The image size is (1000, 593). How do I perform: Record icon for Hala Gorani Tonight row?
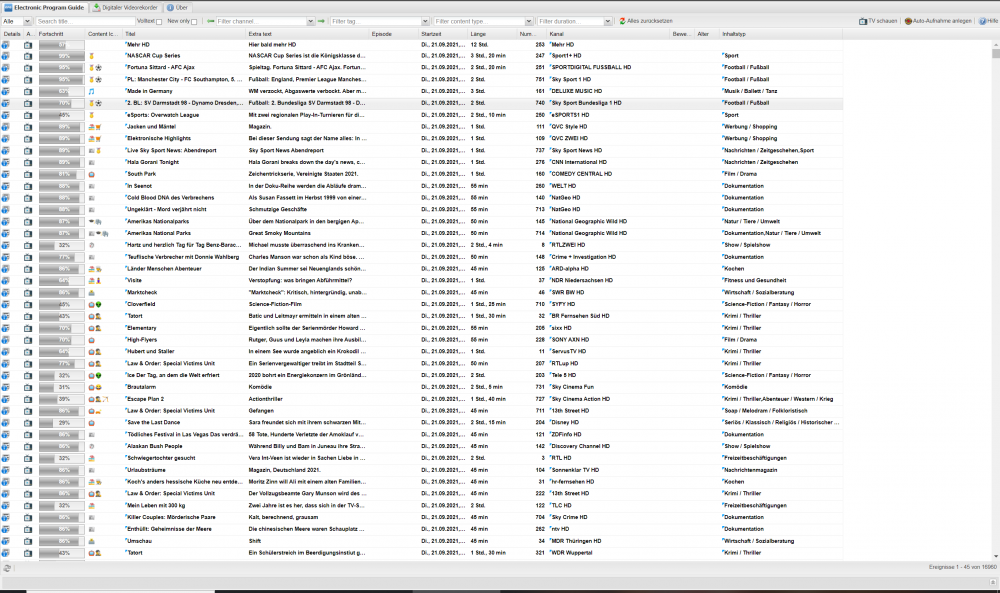[27, 163]
